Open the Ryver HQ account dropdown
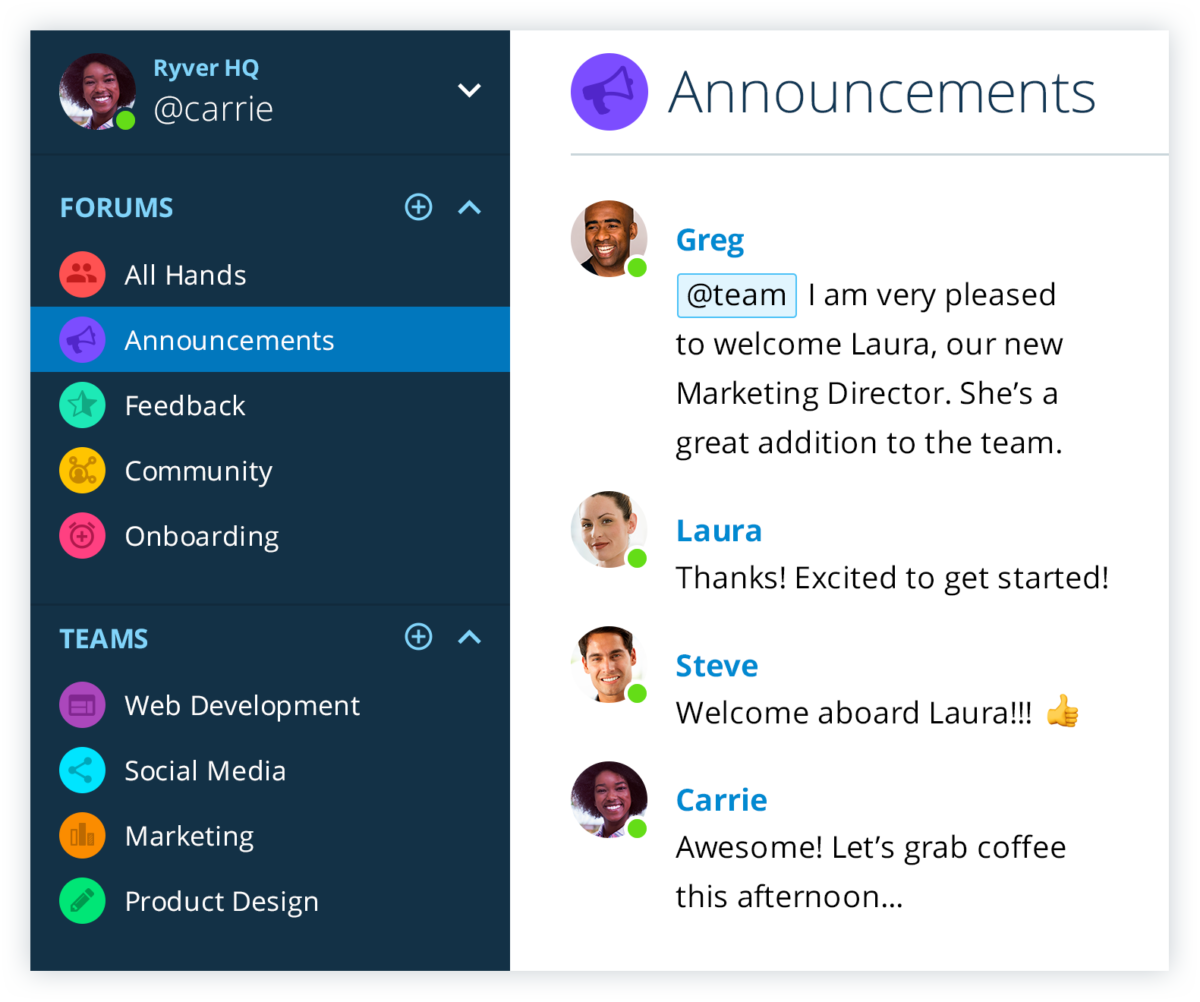The image size is (1200, 1002). [x=469, y=89]
